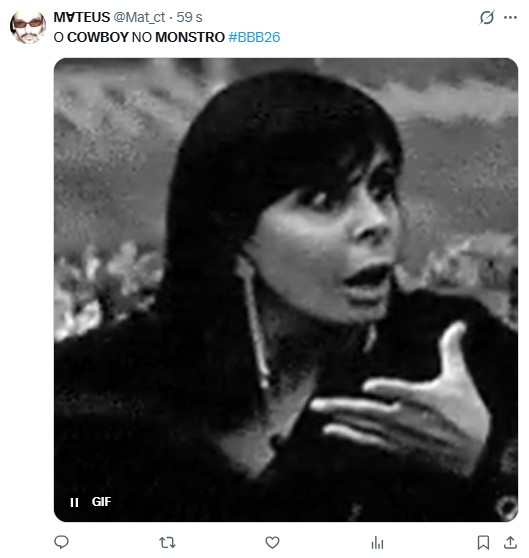Open MATEUS profile via display name
The height and width of the screenshot is (558, 529).
click(x=82, y=17)
